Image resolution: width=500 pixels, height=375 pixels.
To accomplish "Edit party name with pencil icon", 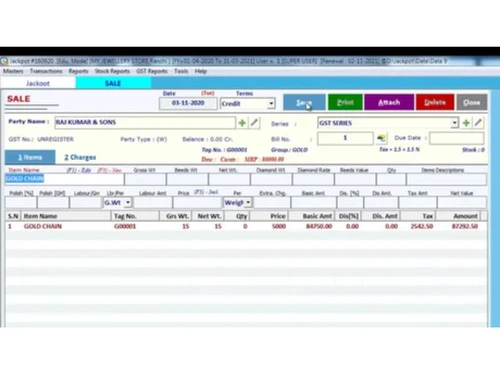I will pyautogui.click(x=254, y=123).
